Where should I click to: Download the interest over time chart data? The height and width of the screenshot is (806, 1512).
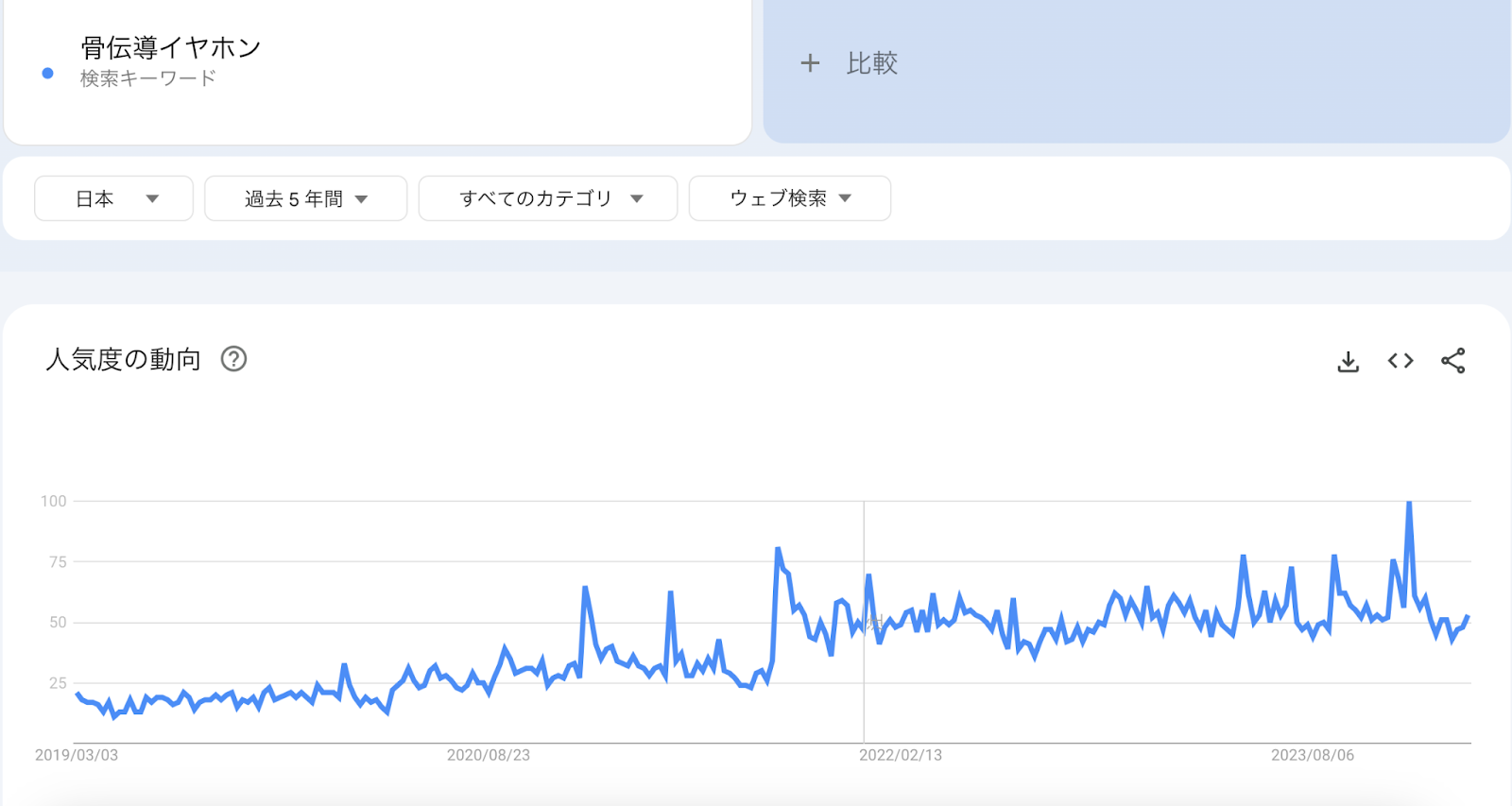[1349, 361]
